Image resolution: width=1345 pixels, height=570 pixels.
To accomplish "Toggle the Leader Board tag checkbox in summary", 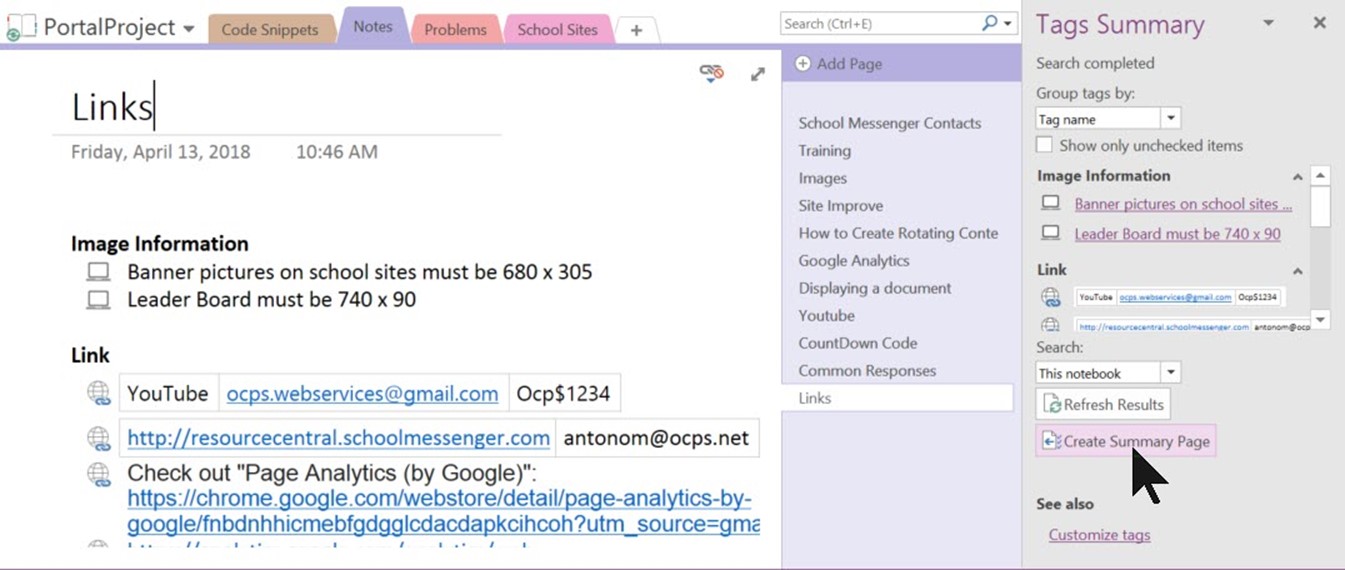I will coord(1050,233).
